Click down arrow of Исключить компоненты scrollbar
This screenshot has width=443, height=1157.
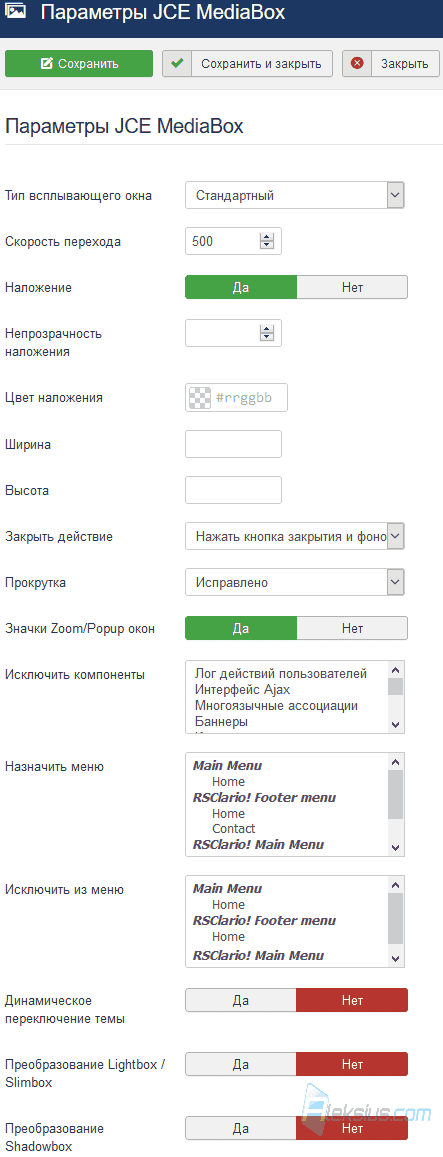click(396, 725)
